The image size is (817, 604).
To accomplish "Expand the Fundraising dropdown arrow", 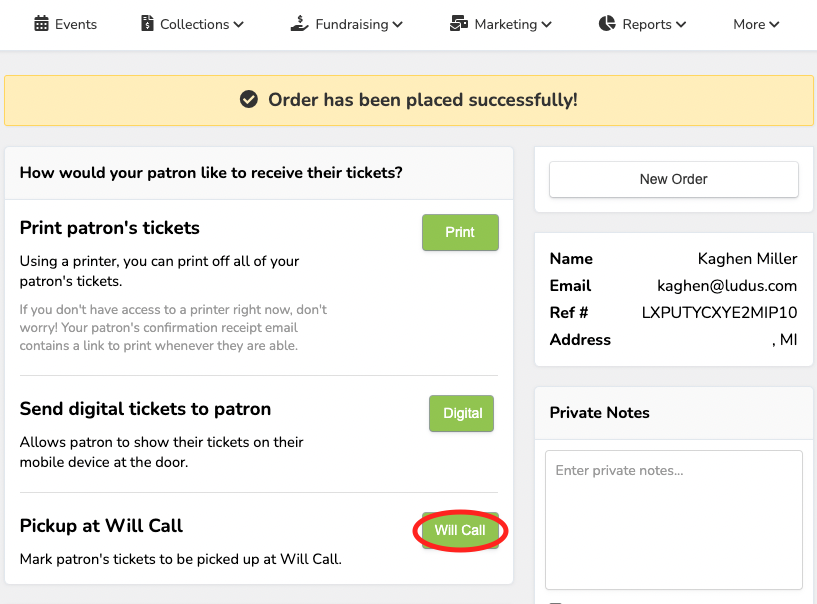I will tap(397, 25).
